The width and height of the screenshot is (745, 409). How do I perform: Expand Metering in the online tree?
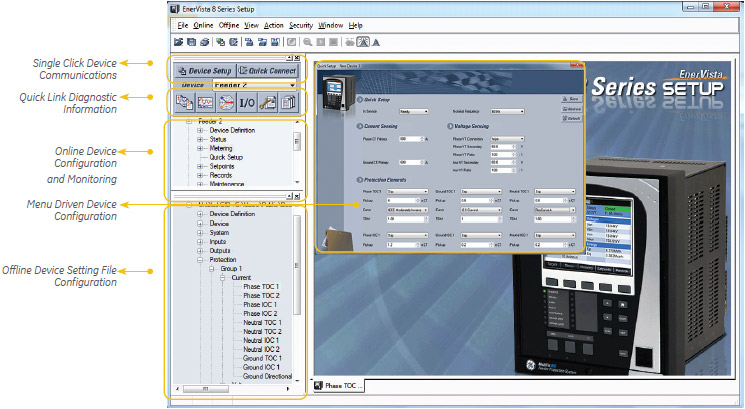click(x=200, y=148)
